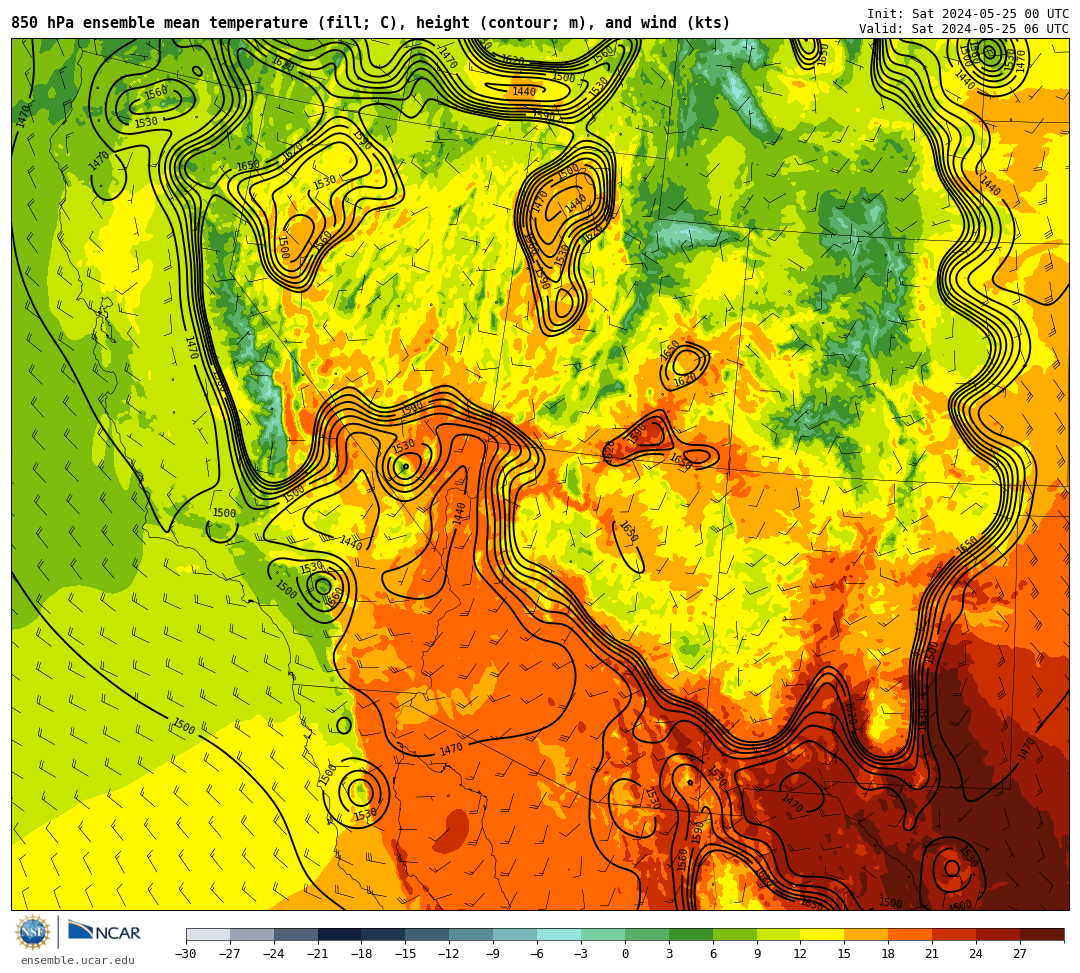1080x973 pixels.
Task: Click the −18 colorbar tick label
Action: tap(362, 954)
